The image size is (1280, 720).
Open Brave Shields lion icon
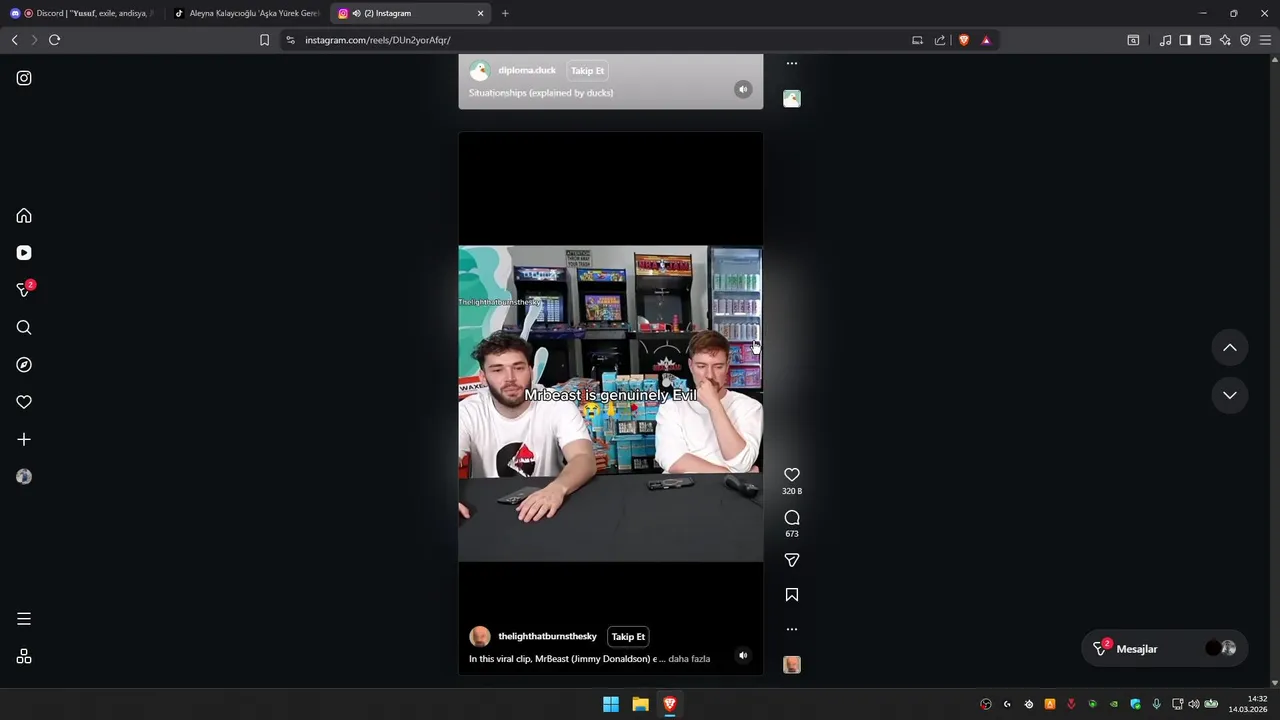coord(964,40)
